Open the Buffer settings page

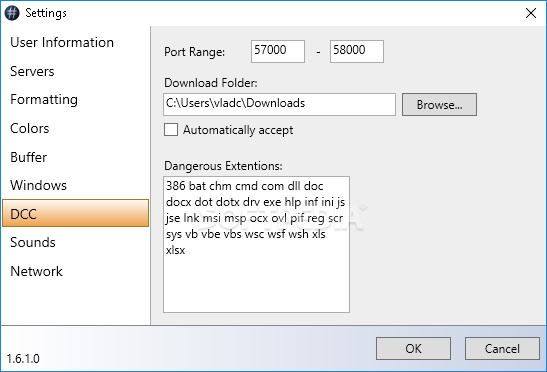[x=29, y=157]
